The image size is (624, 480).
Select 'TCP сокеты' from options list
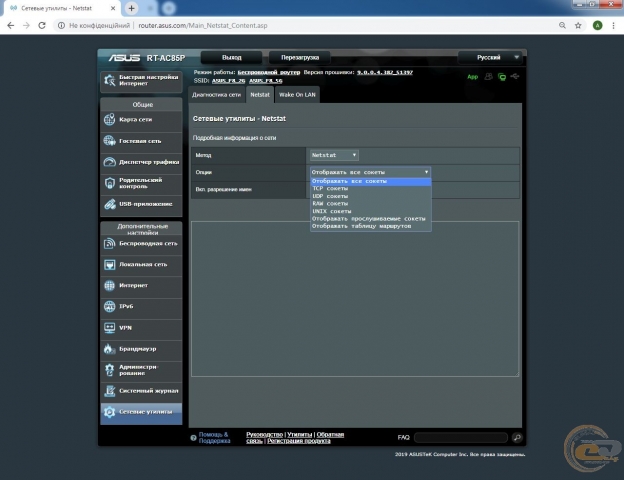(331, 188)
